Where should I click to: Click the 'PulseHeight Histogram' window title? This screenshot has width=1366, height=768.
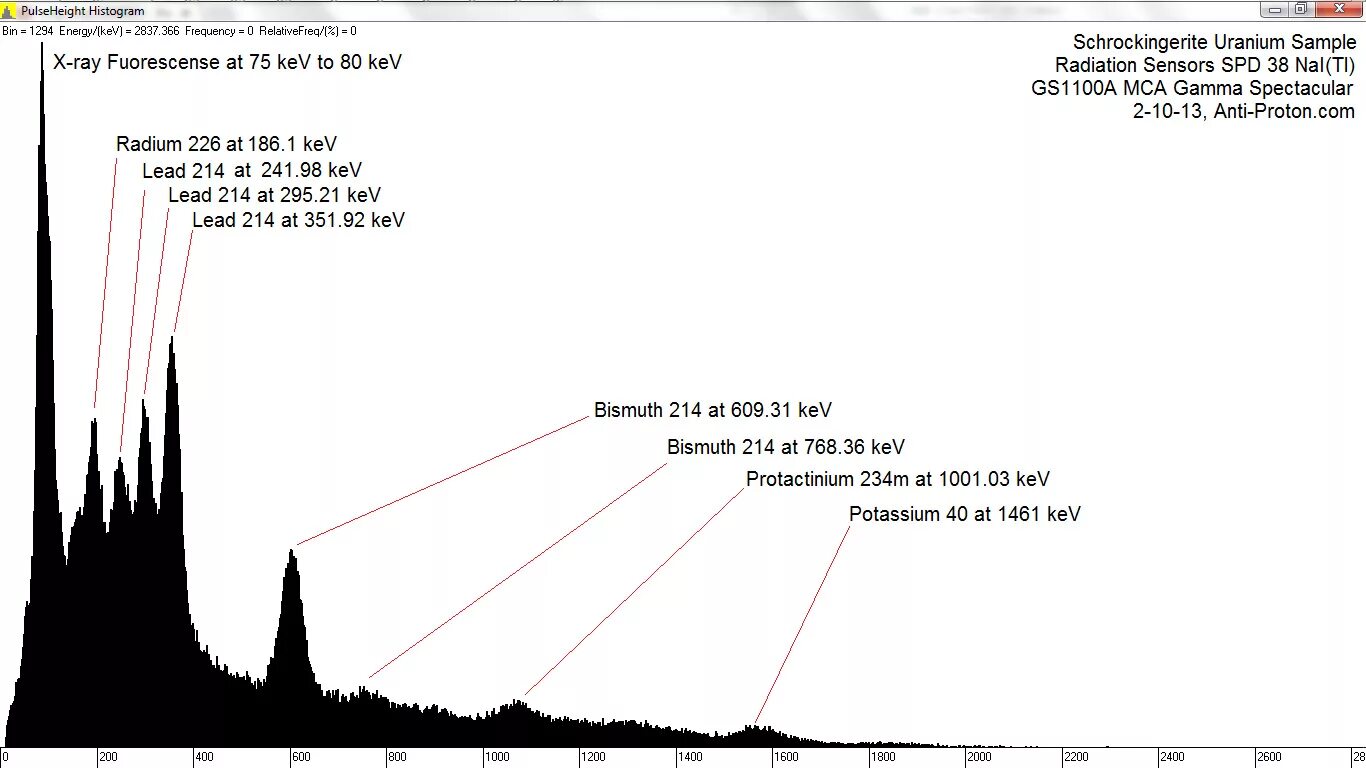coord(82,11)
